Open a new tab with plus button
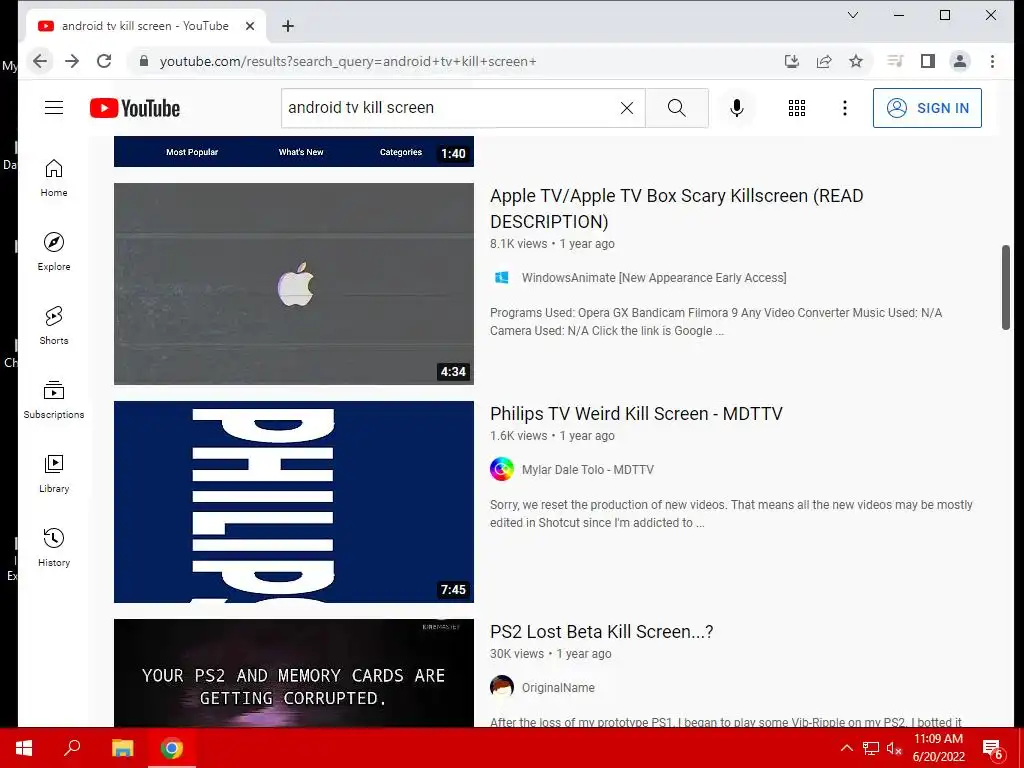Image resolution: width=1024 pixels, height=768 pixels. point(288,26)
